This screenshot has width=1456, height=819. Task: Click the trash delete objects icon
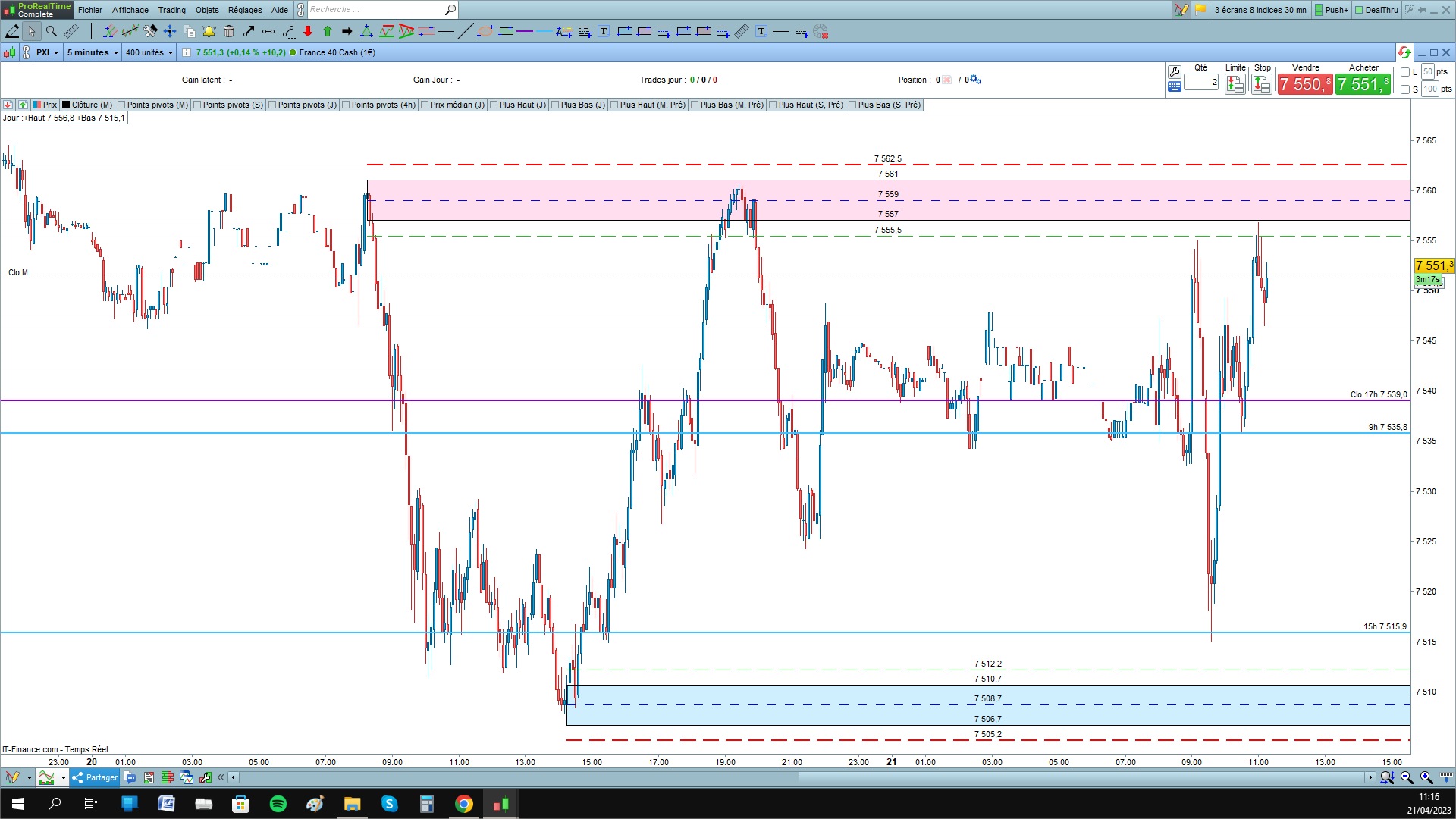point(229,31)
